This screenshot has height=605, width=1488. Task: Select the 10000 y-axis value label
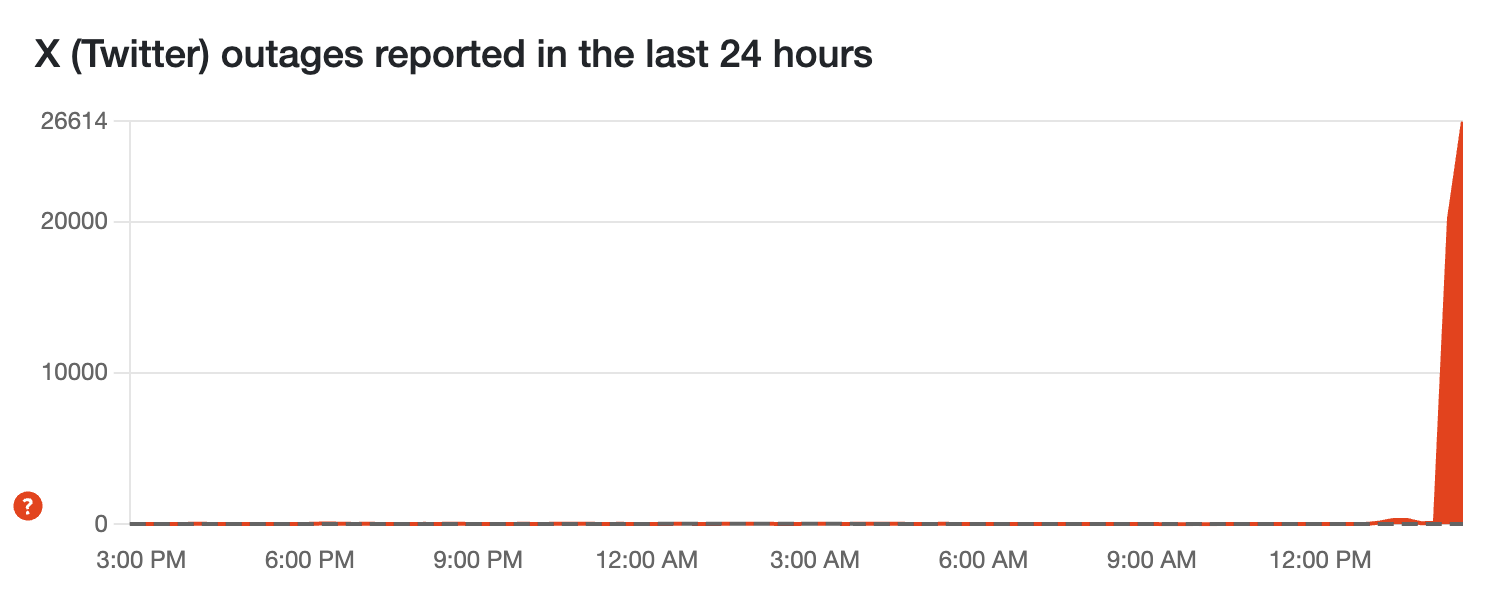(x=73, y=373)
